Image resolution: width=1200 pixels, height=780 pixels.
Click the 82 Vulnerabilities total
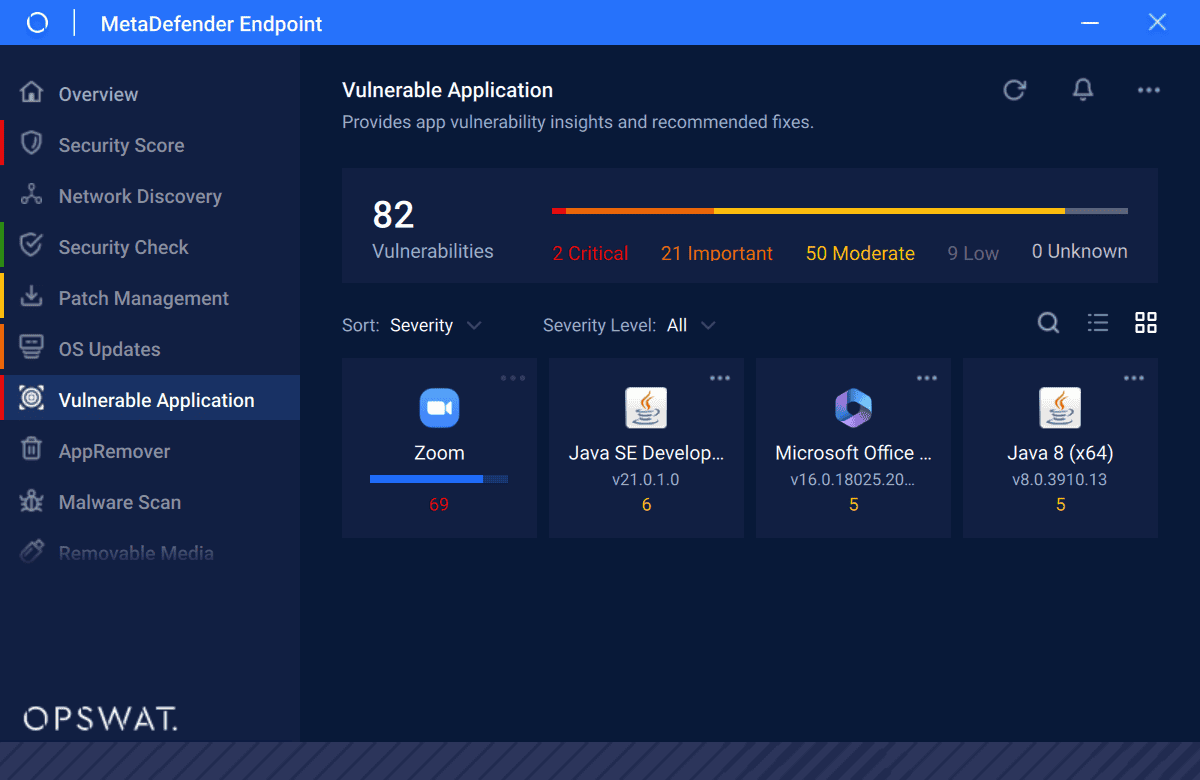[x=433, y=230]
